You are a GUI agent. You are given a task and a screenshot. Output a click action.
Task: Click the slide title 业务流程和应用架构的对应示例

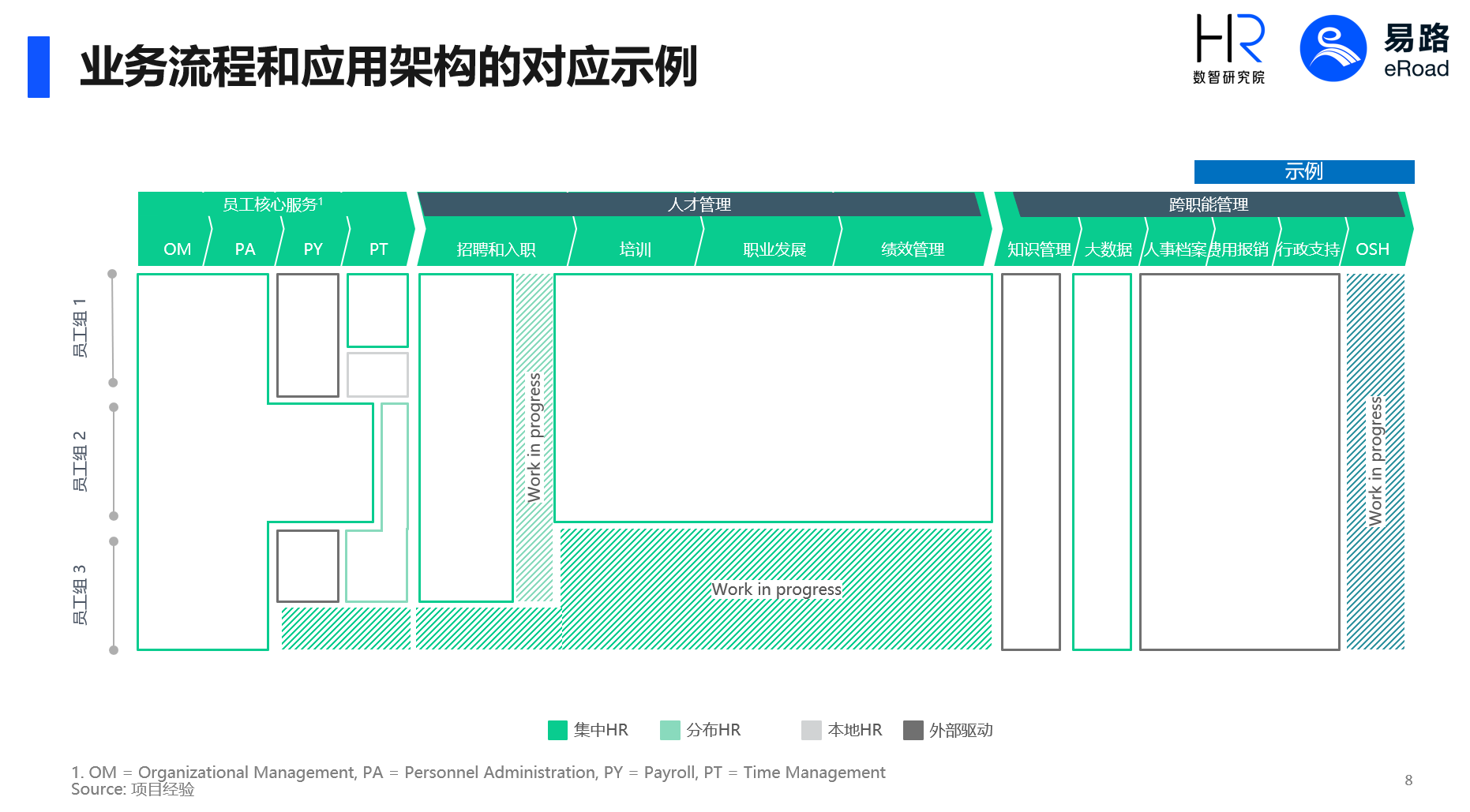388,67
